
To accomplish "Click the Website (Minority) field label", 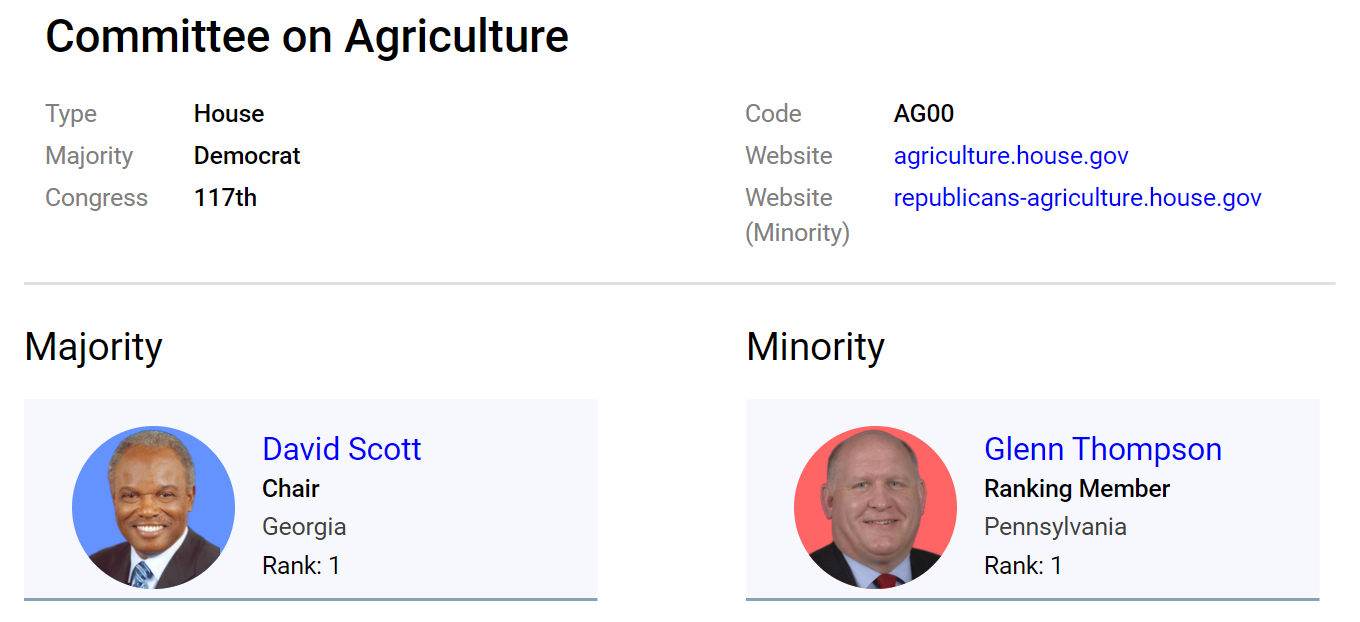I will (797, 215).
